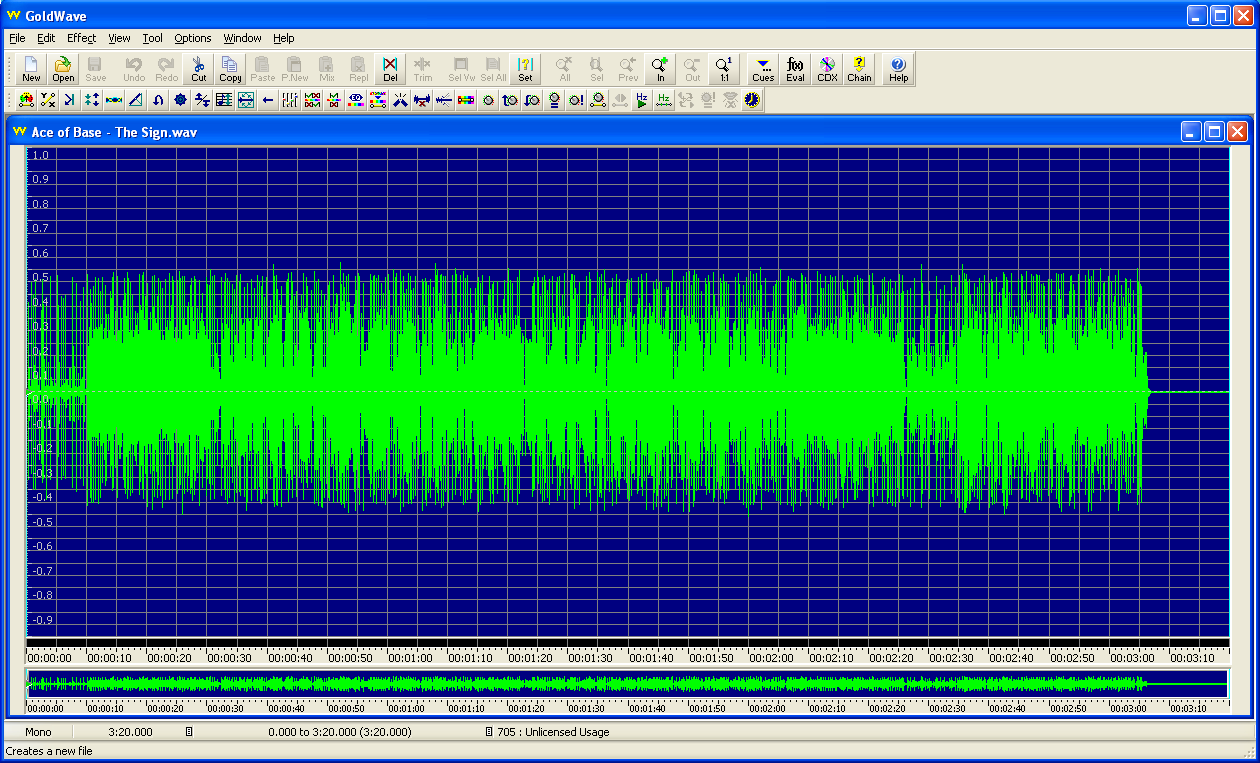
Task: Open the Edit menu
Action: (x=46, y=38)
